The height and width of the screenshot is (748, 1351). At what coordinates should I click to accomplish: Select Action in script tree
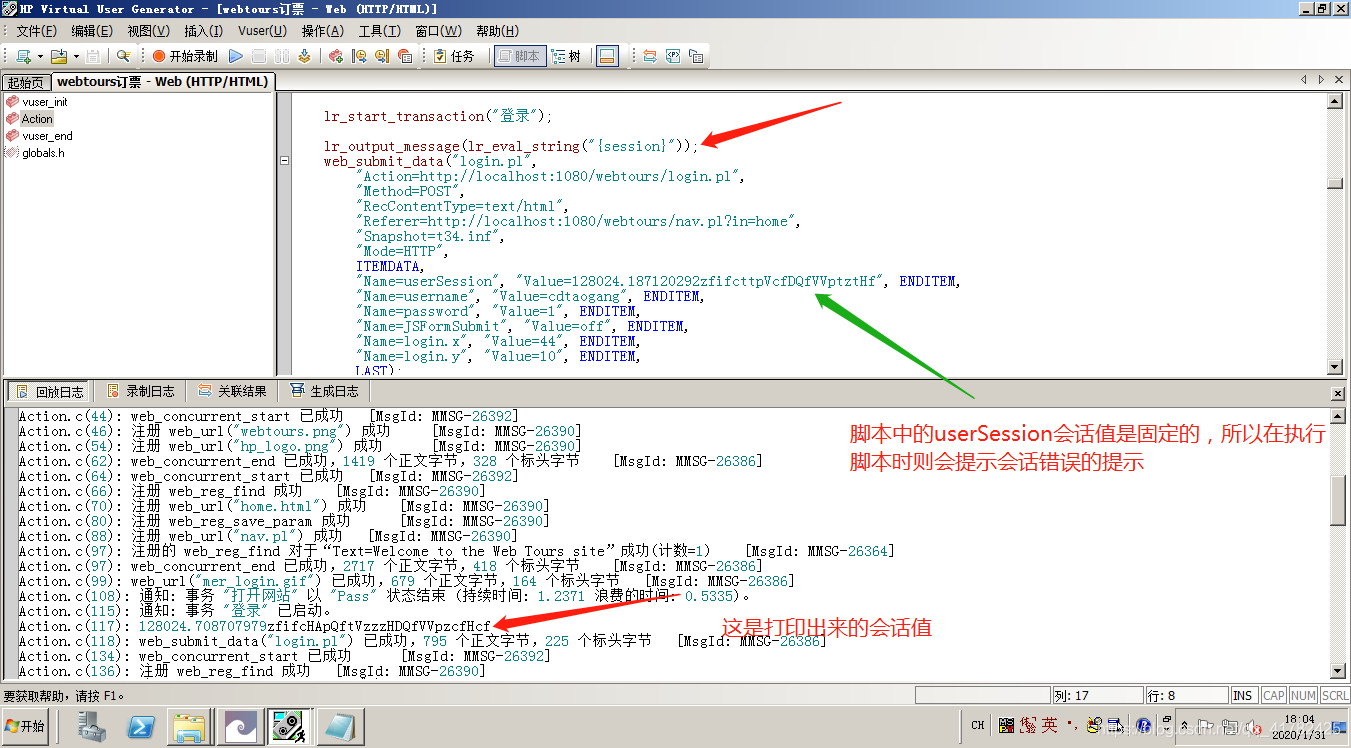[37, 119]
